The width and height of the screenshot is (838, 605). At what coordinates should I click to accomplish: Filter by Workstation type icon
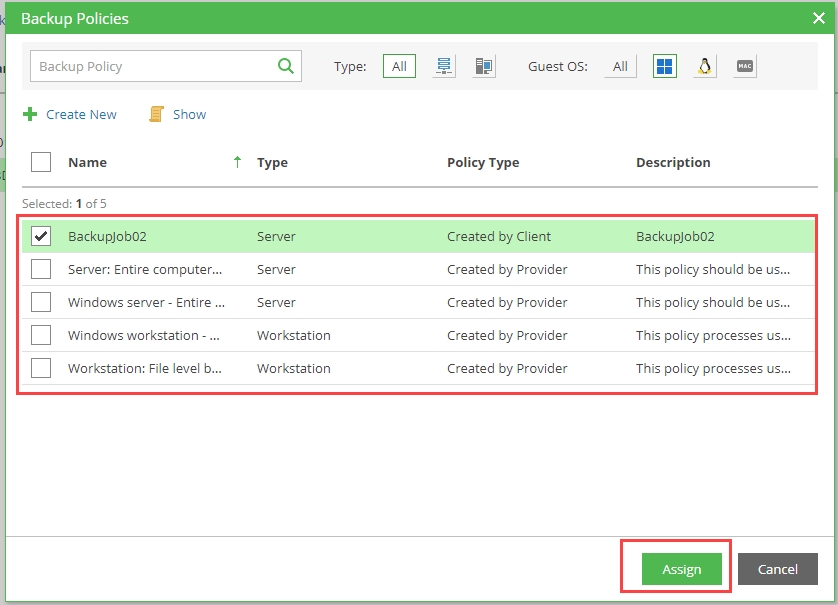click(x=484, y=67)
